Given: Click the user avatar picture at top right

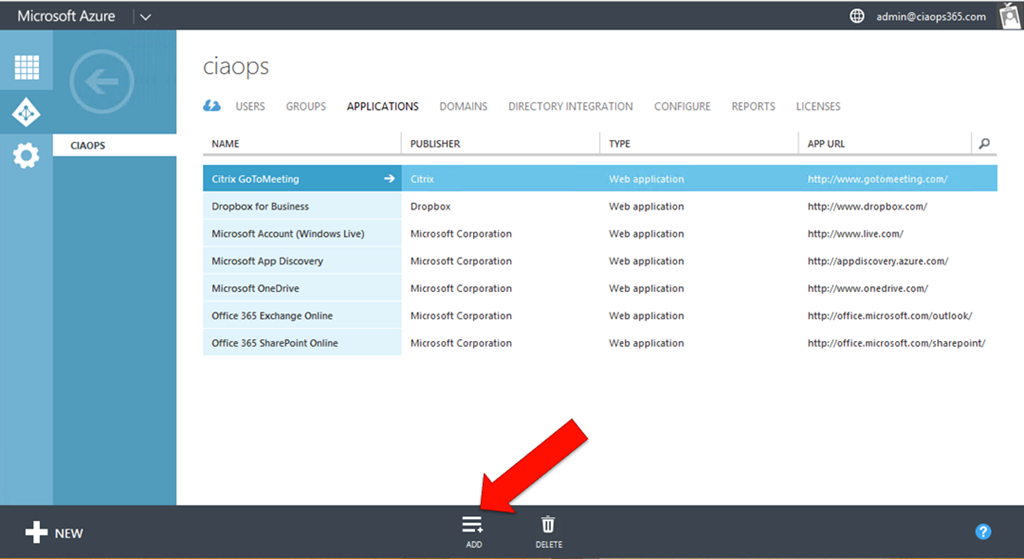Looking at the screenshot, I should click(x=1010, y=16).
